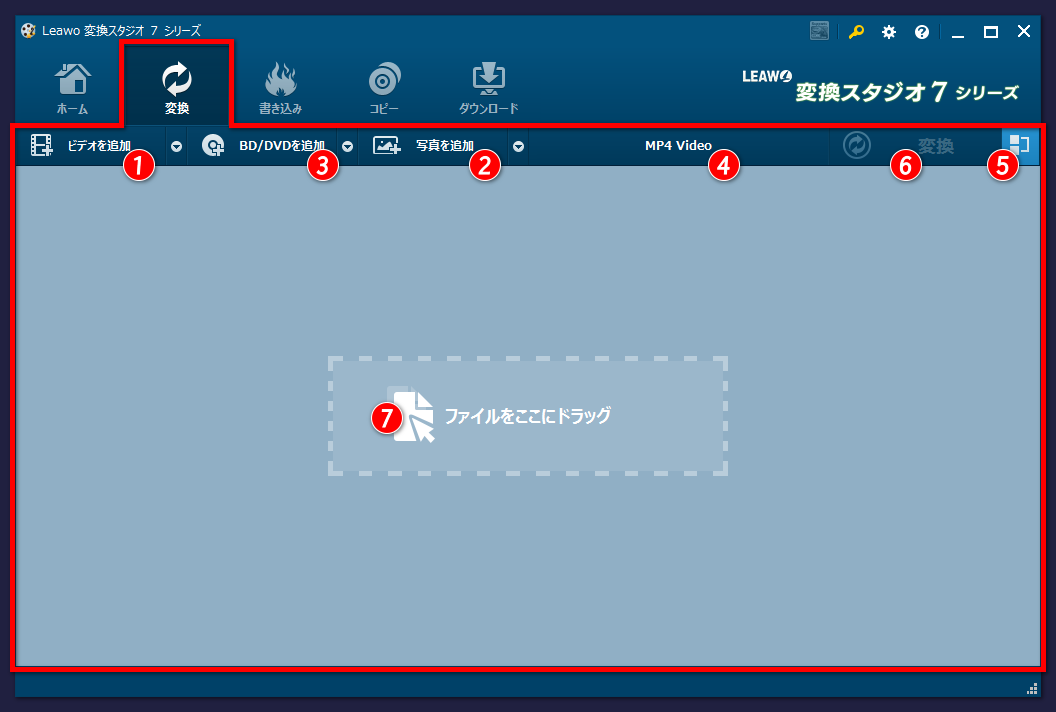This screenshot has height=712, width=1056.
Task: Open the コピー (Copy) disc module
Action: click(384, 88)
